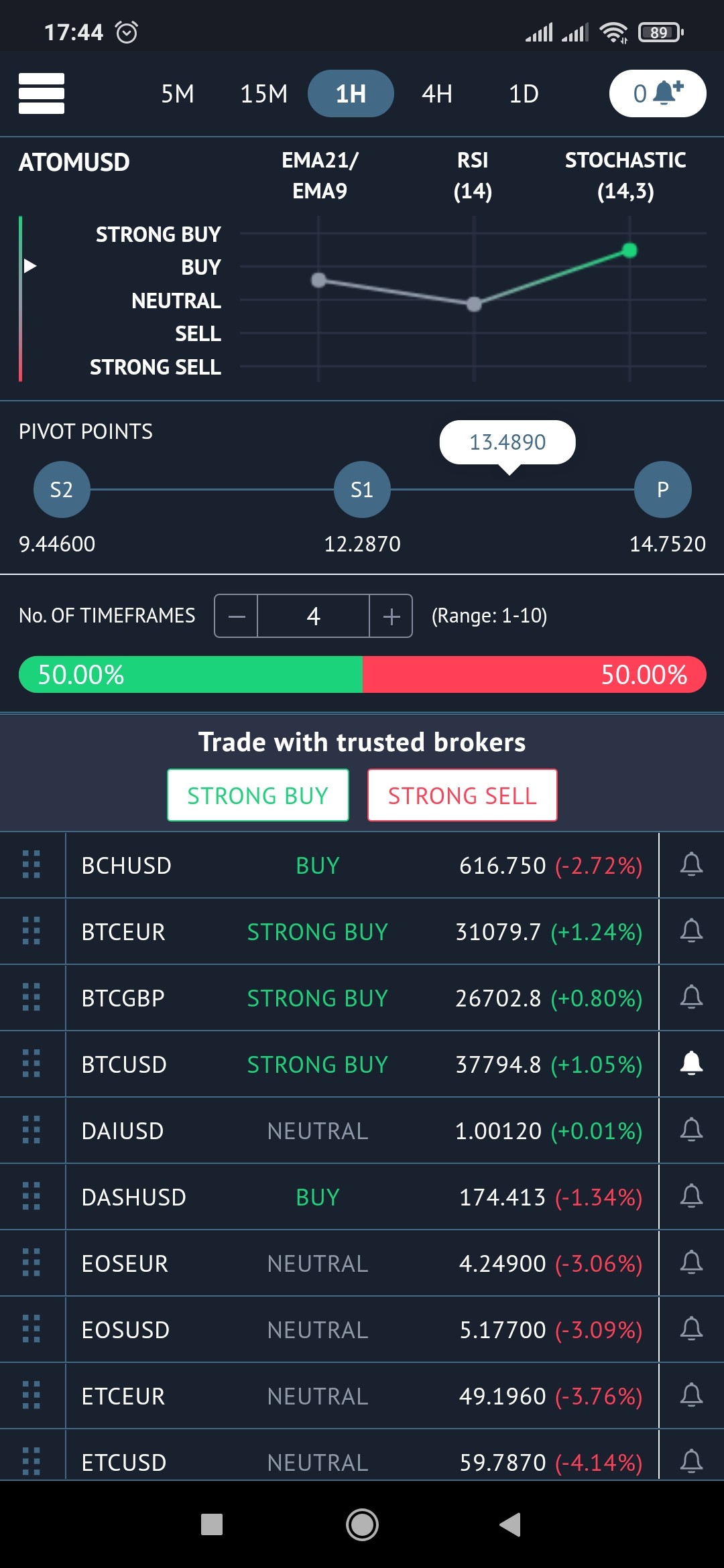
Task: Switch to the 5M timeframe
Action: (x=178, y=94)
